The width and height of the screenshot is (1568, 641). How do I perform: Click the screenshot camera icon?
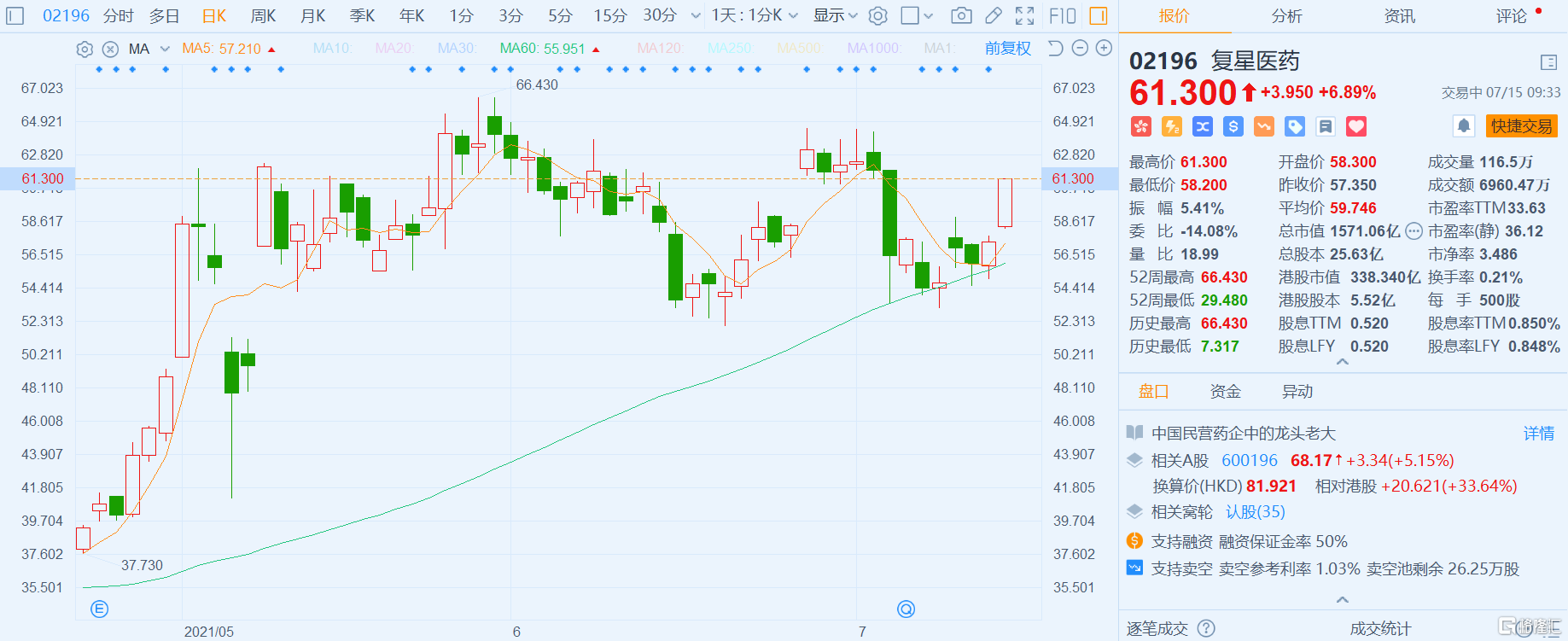pos(961,15)
